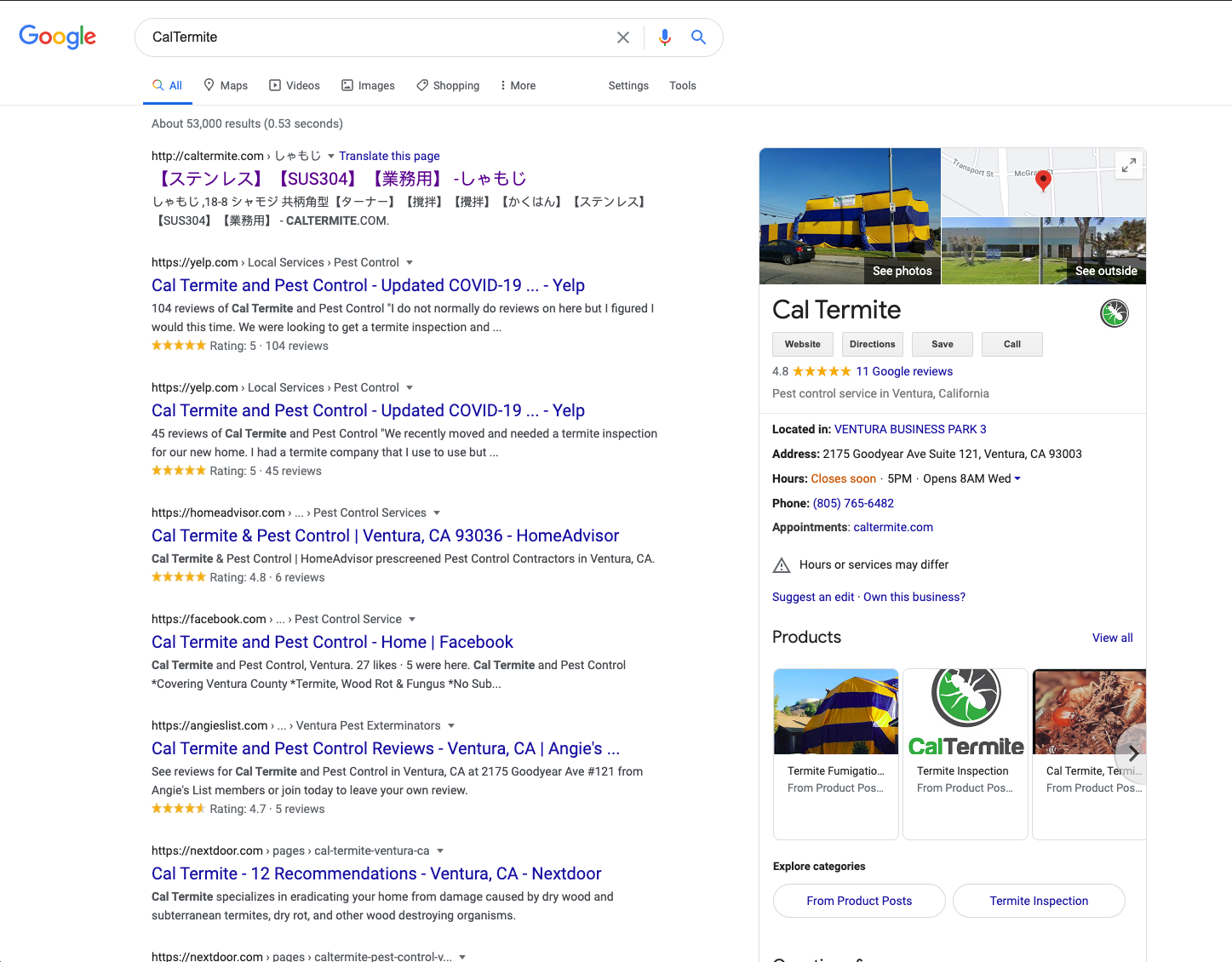Open the Japanese-titled caltermite.com result

[340, 179]
